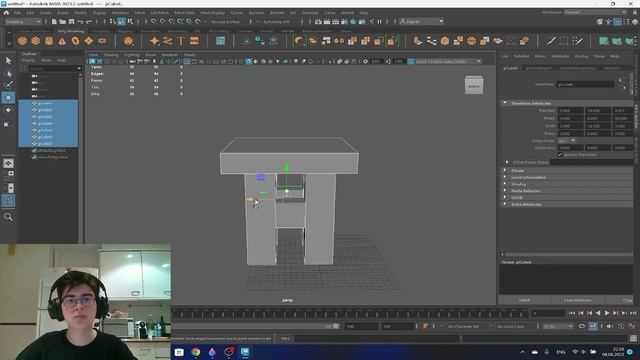The height and width of the screenshot is (360, 640).
Task: Create a polygon sphere from the shelf
Action: click(22, 41)
